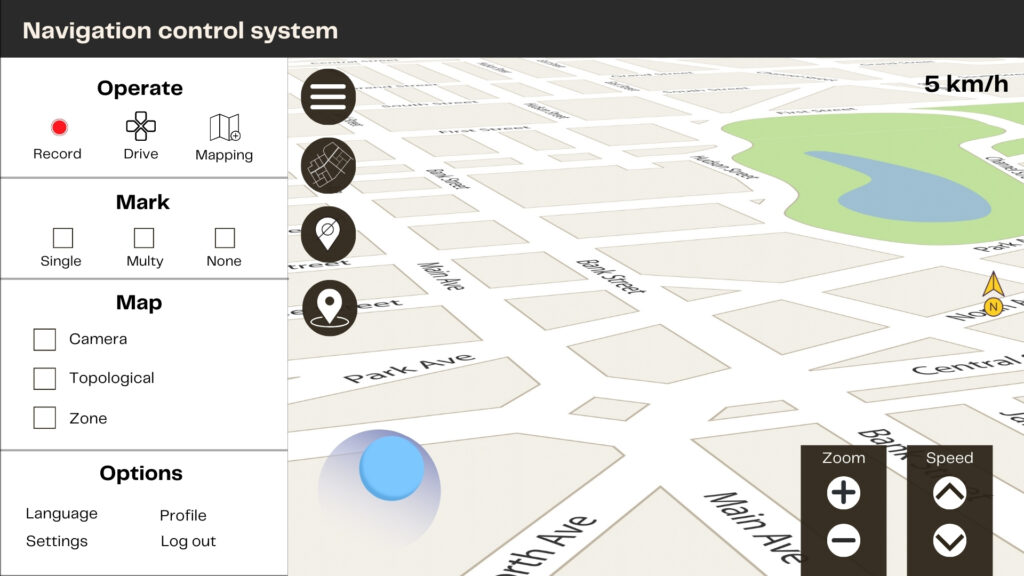Image resolution: width=1024 pixels, height=576 pixels.
Task: Increase speed with the up chevron
Action: pos(950,492)
